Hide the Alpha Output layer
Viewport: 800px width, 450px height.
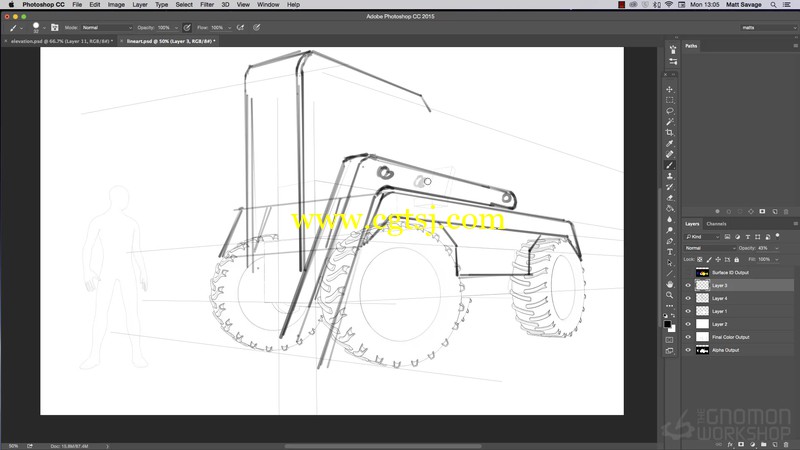(x=688, y=350)
